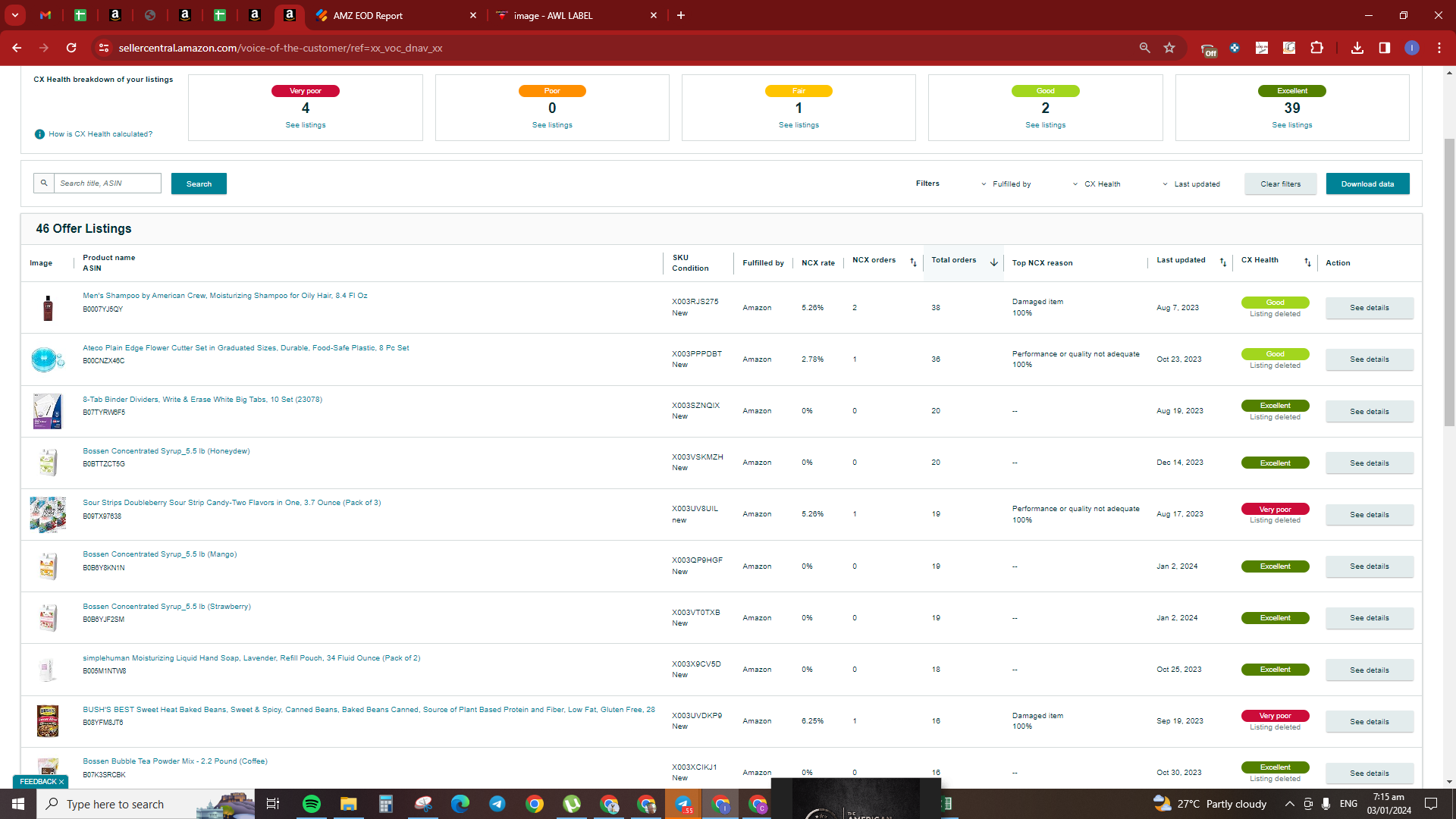Sort by Total orders down arrow
The width and height of the screenshot is (1456, 819).
(x=993, y=262)
